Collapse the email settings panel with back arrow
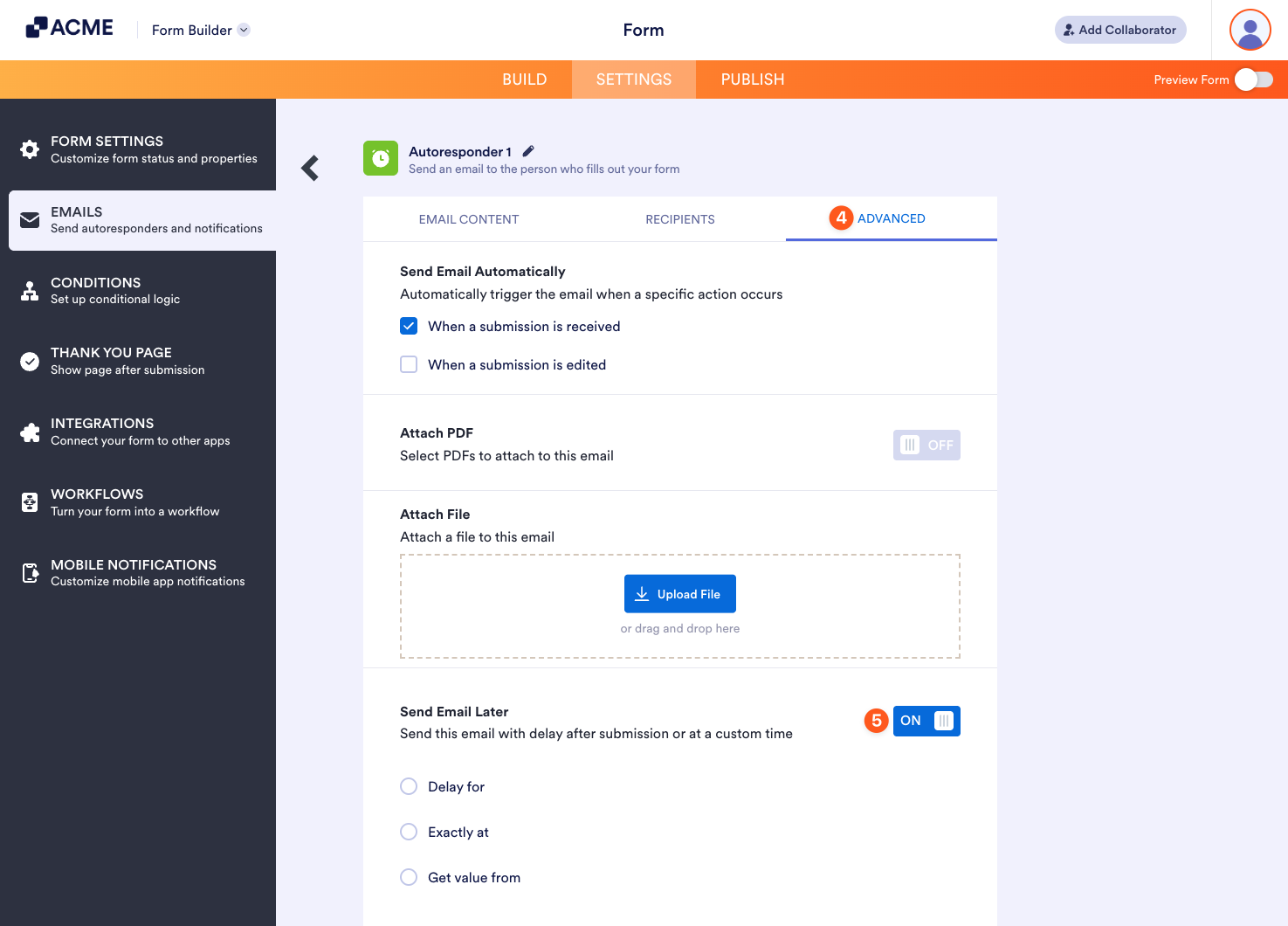 pos(309,168)
